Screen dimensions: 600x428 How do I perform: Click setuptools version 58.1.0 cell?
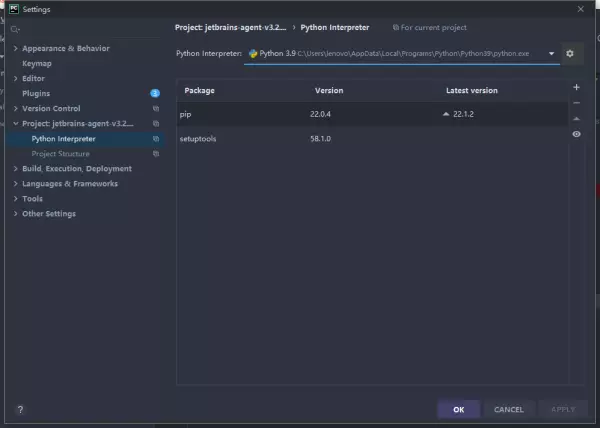tap(320, 138)
